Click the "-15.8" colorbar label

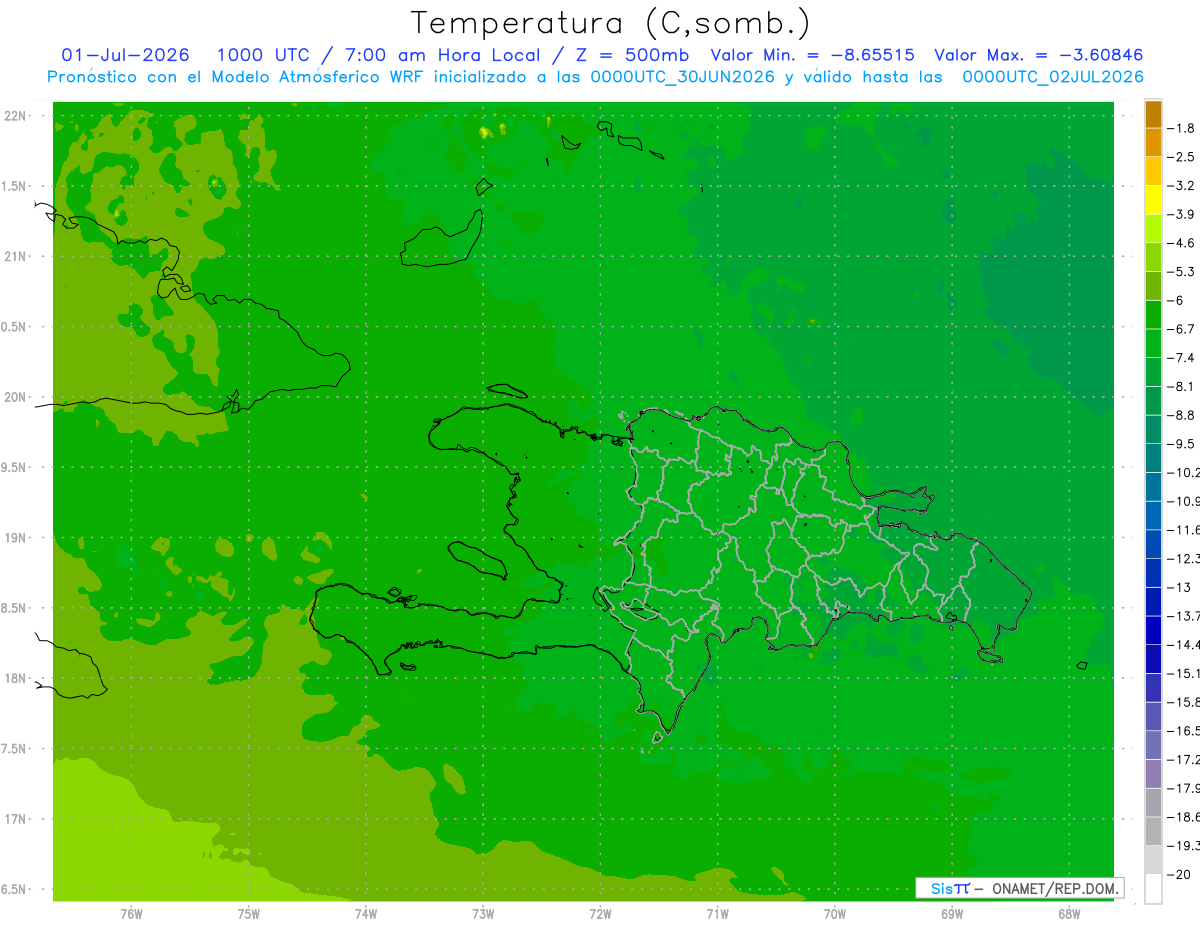pyautogui.click(x=1184, y=702)
